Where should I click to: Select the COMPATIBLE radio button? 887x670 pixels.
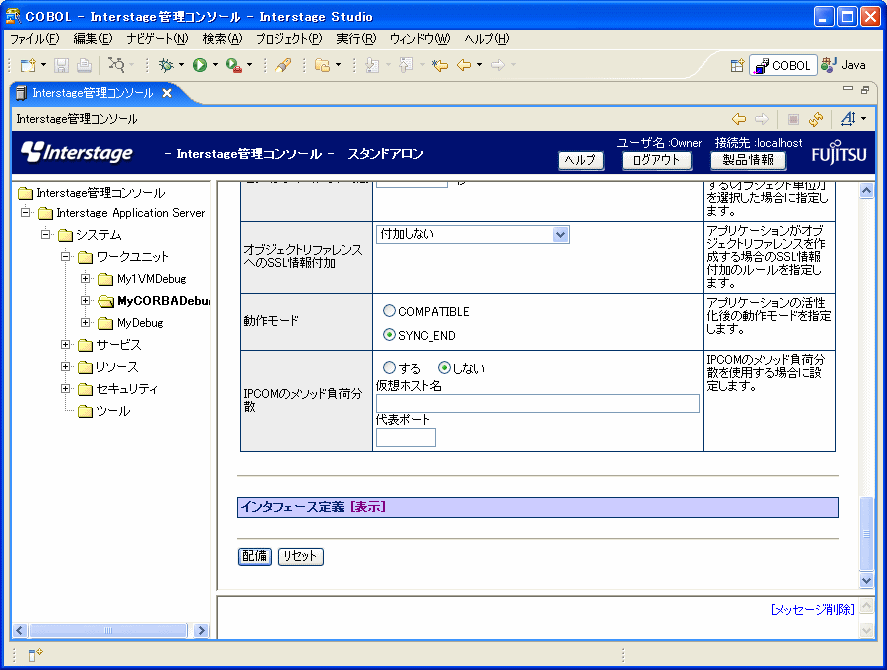point(390,312)
